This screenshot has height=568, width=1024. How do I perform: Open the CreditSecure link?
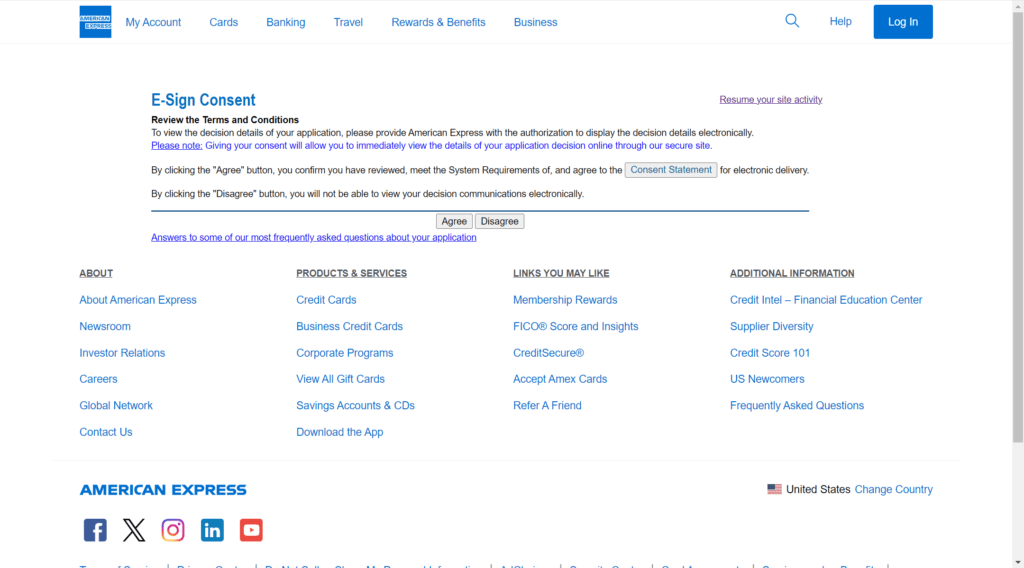549,353
